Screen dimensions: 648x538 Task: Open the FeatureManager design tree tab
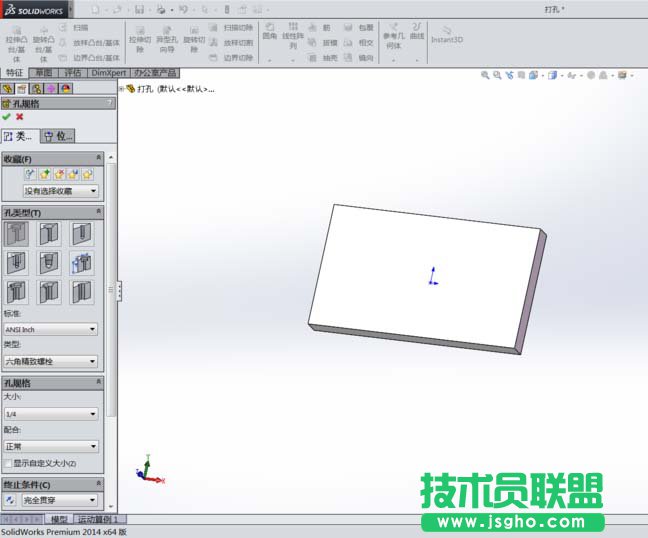tap(7, 88)
